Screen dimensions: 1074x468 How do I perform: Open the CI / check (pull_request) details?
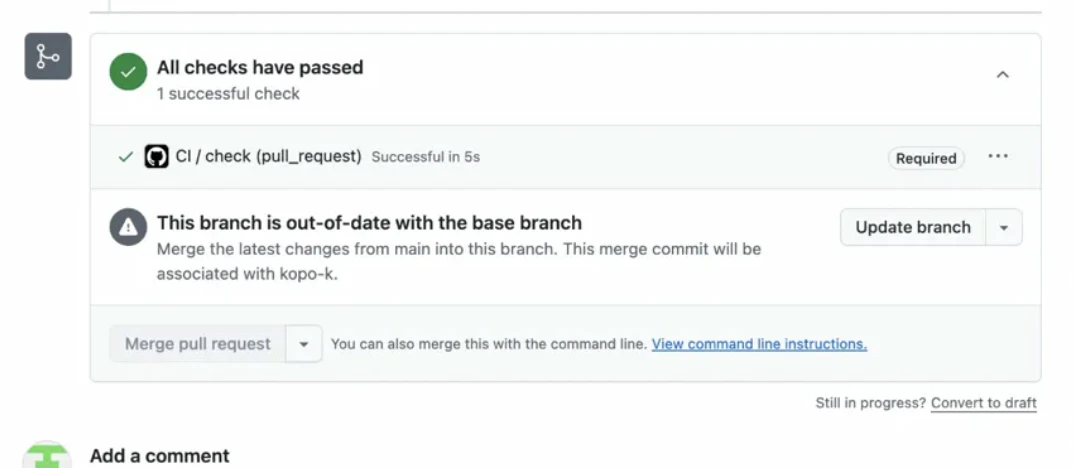click(268, 156)
